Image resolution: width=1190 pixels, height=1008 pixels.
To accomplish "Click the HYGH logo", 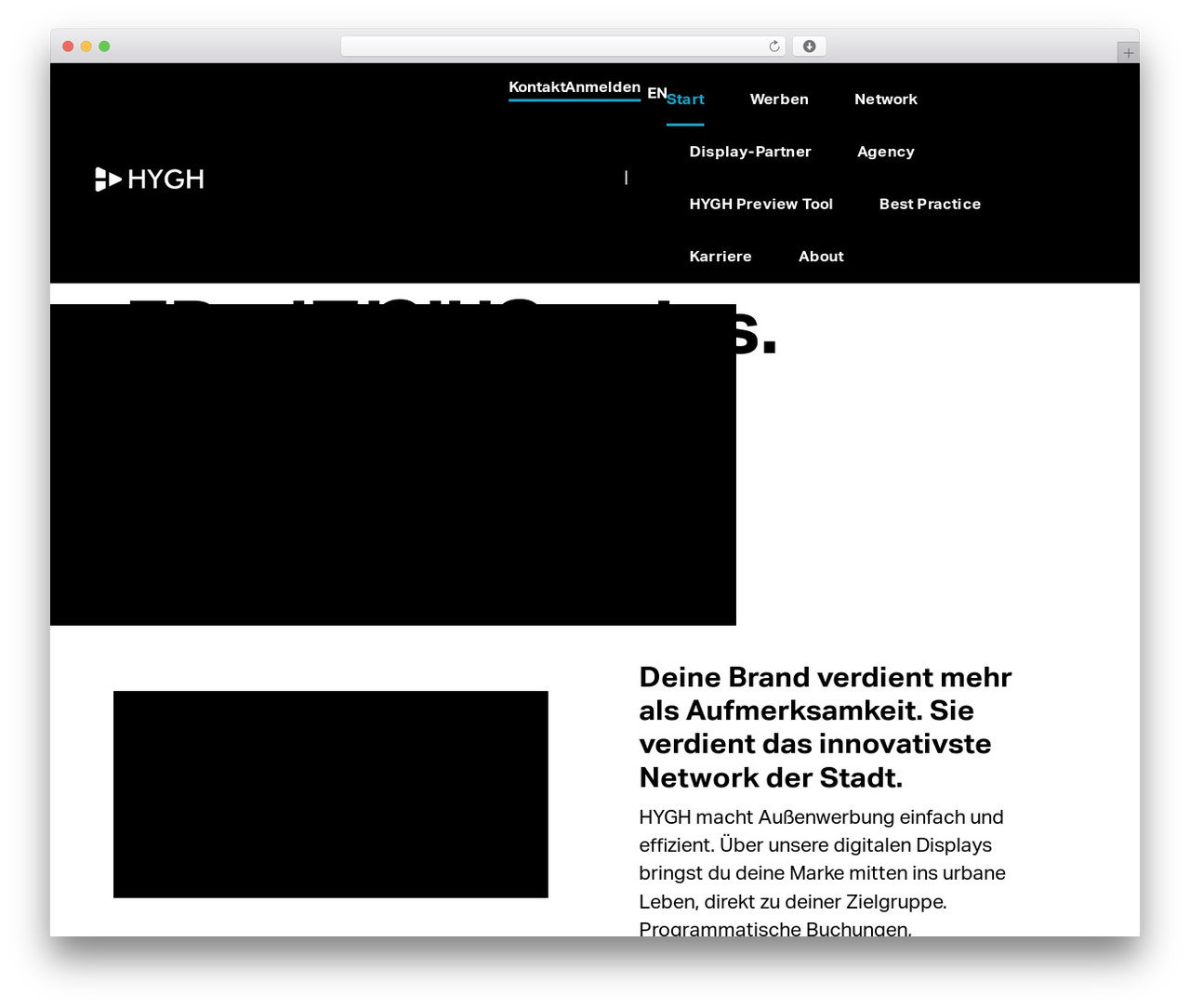I will pyautogui.click(x=150, y=179).
